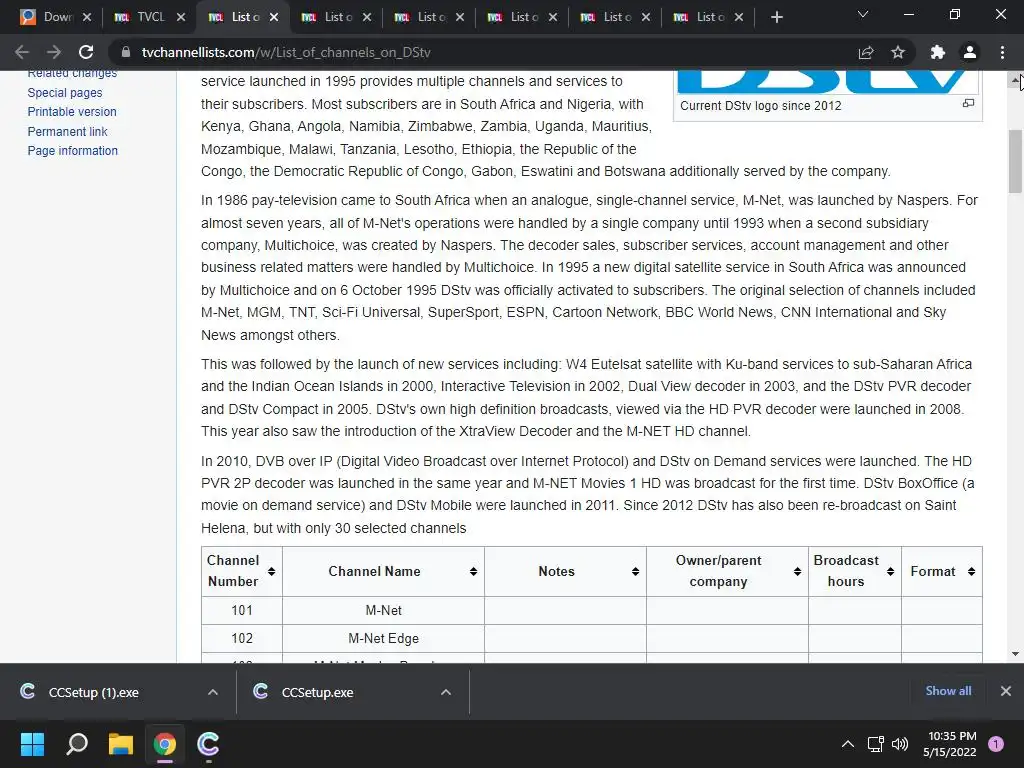Open the CCSetup.exe download
This screenshot has height=768, width=1024.
pyautogui.click(x=317, y=692)
